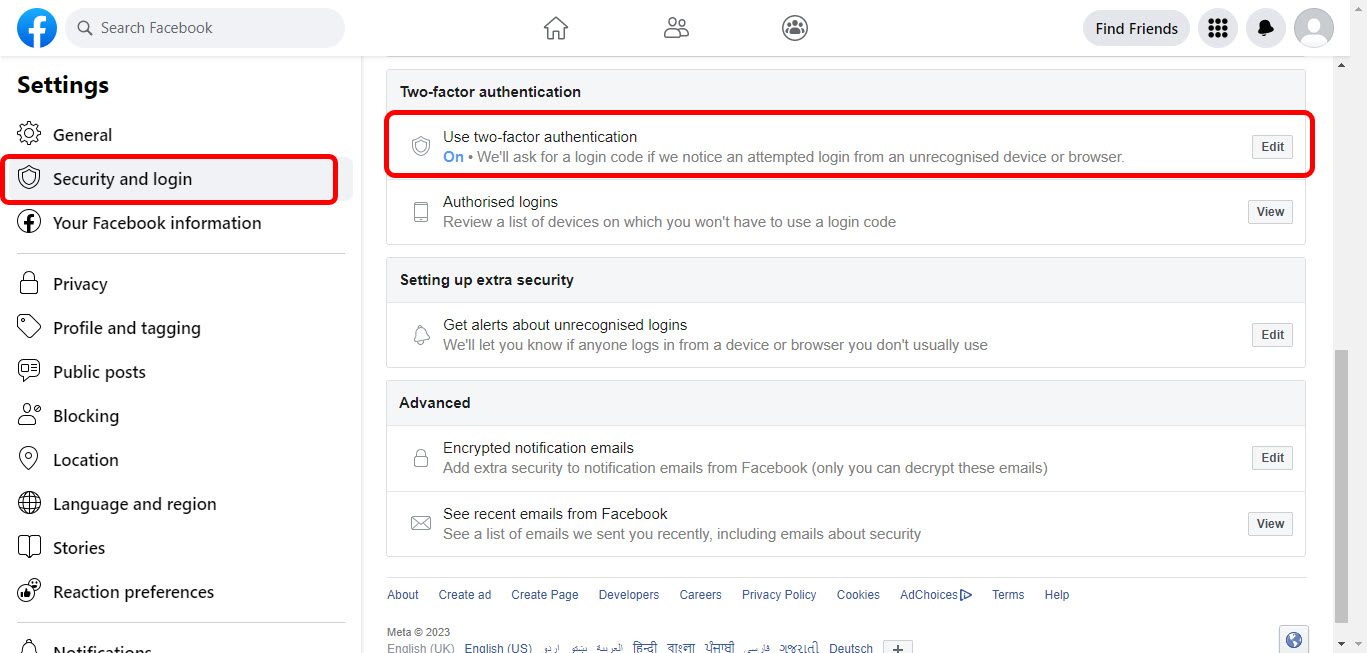Image resolution: width=1367 pixels, height=653 pixels.
Task: Edit alerts about unrecognised logins
Action: pos(1272,335)
